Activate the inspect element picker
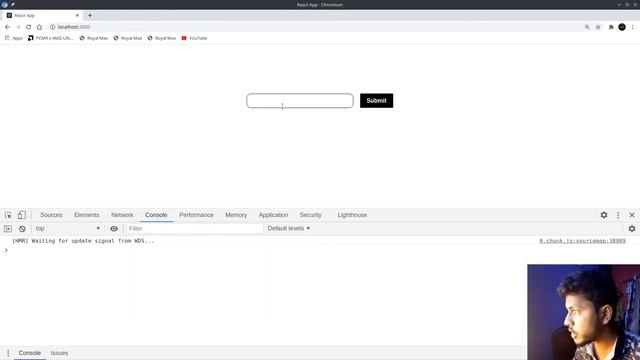This screenshot has width=640, height=360. tap(8, 215)
